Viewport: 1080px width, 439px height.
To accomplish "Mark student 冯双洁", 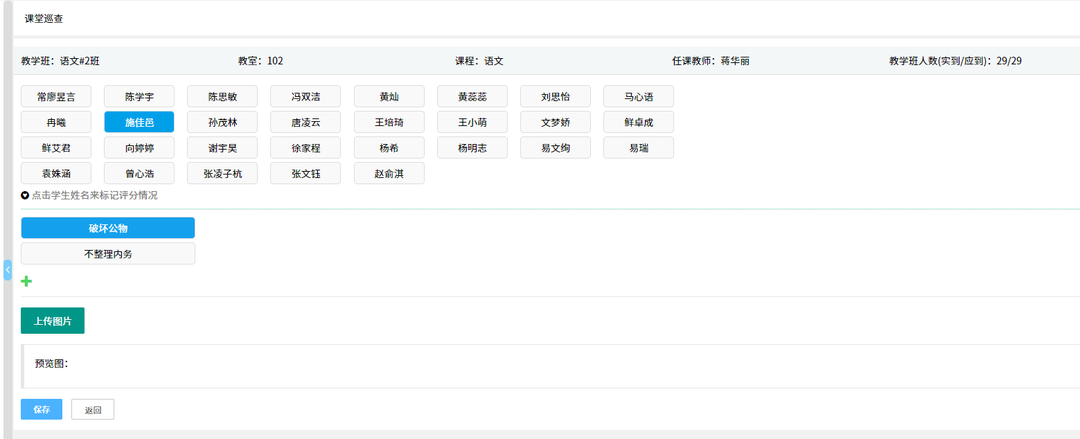I will tap(305, 97).
